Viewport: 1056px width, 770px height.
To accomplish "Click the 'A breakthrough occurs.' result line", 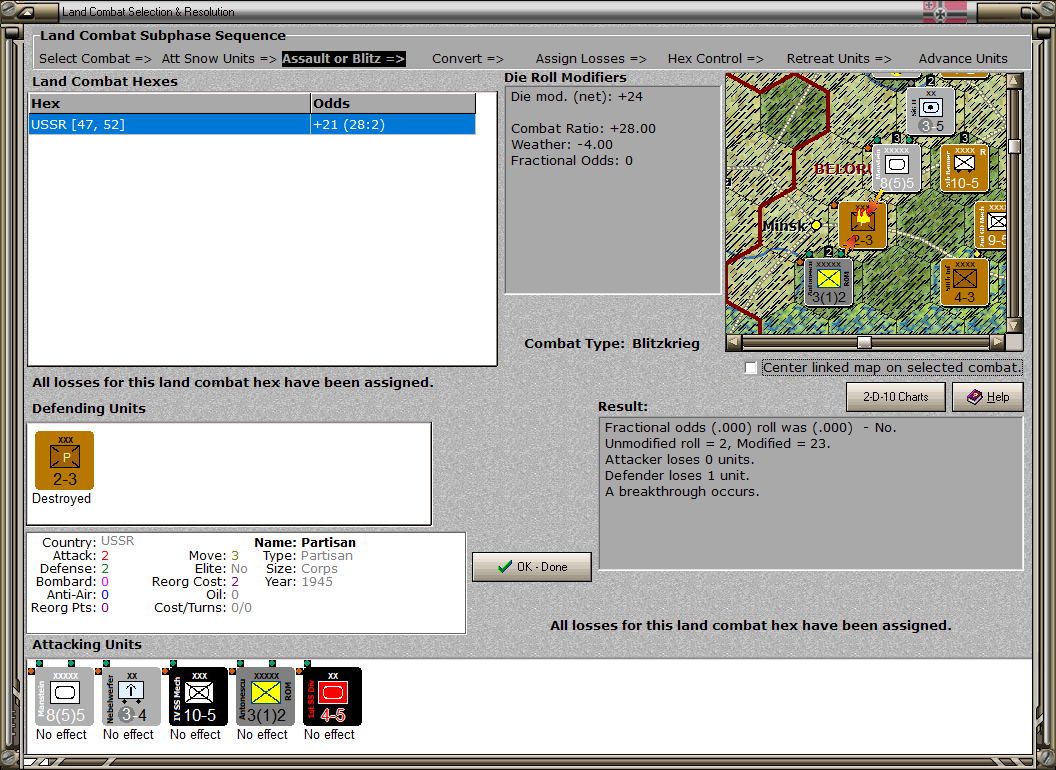I will [682, 492].
